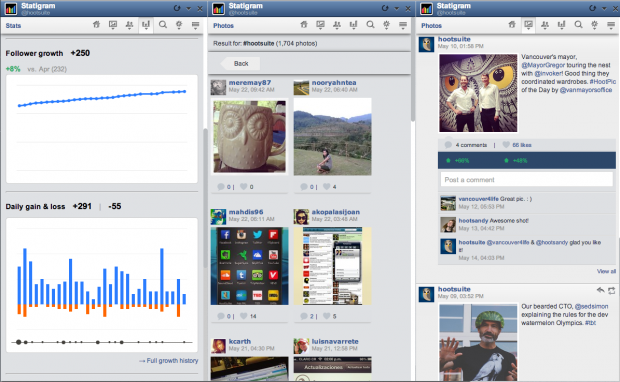Open home feed icon in Stats column
The height and width of the screenshot is (382, 620).
coord(96,25)
